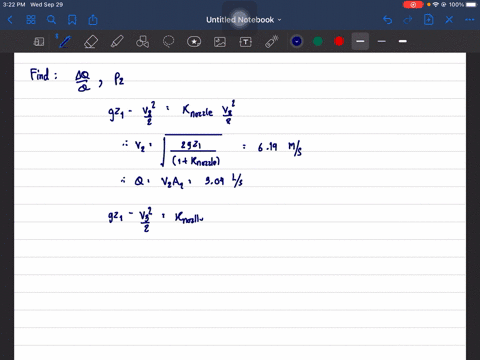The height and width of the screenshot is (360, 480).
Task: Select the thickest selected stroke width
Action: [x=360, y=41]
